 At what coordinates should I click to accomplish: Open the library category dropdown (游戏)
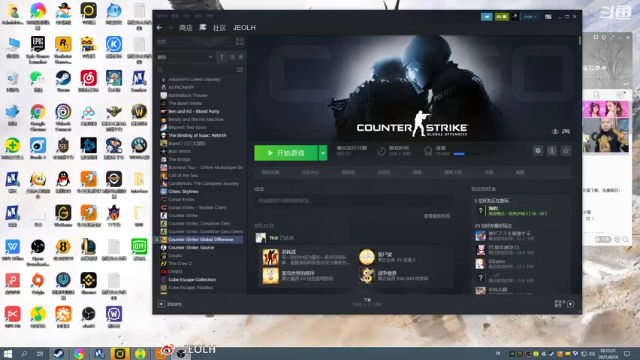click(x=185, y=57)
